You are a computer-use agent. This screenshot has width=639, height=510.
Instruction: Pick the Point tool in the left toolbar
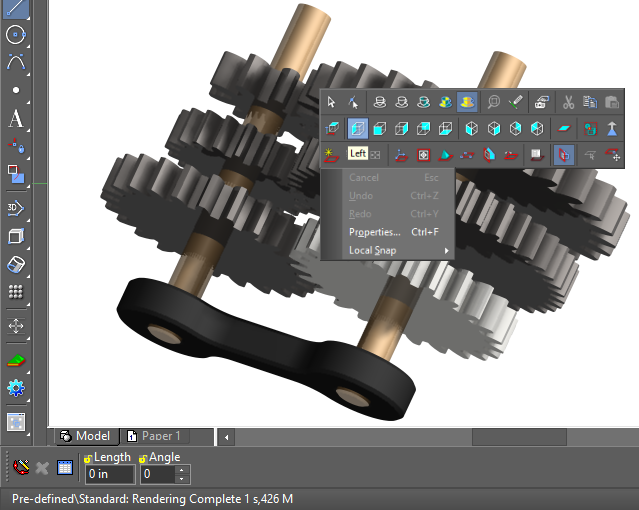(x=15, y=90)
